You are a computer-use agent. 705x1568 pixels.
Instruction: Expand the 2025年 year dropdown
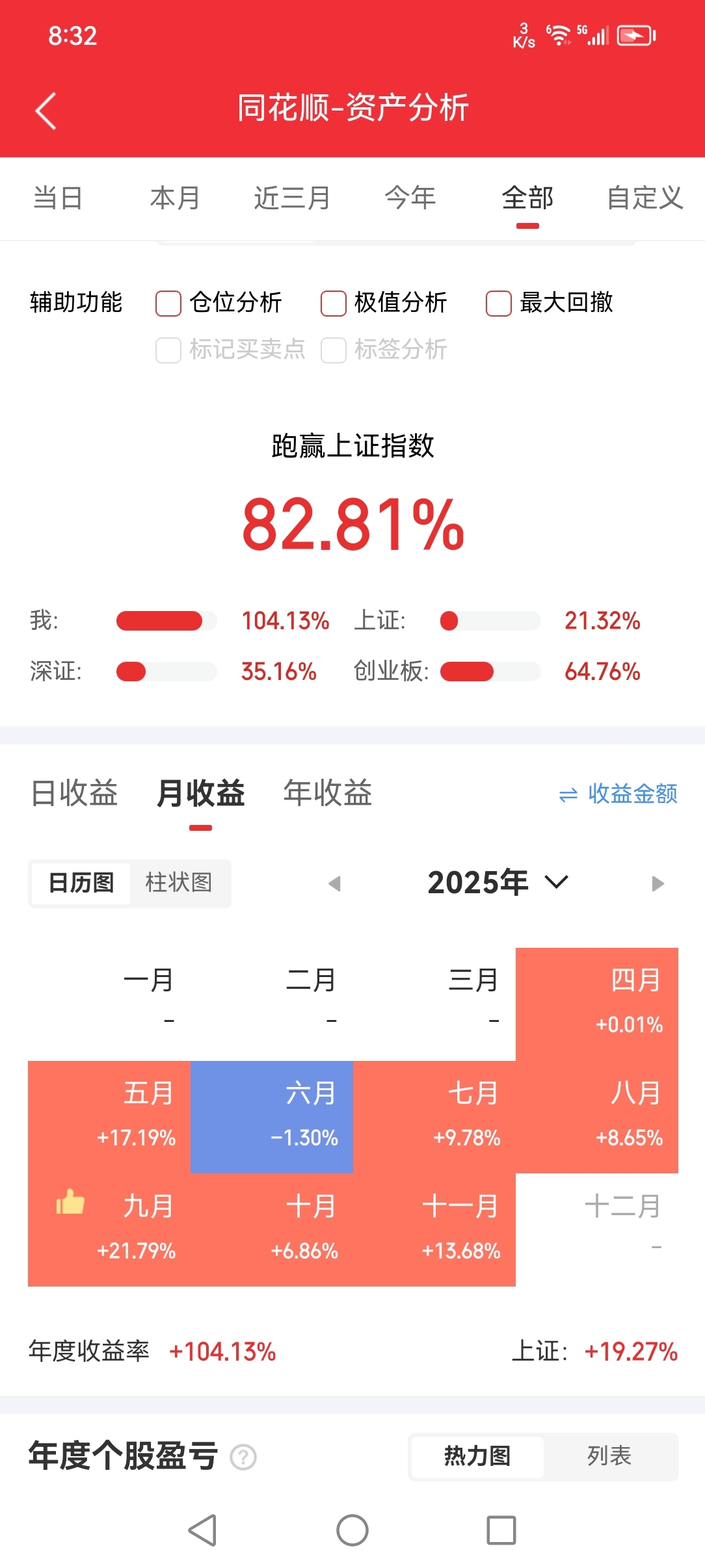[x=498, y=882]
